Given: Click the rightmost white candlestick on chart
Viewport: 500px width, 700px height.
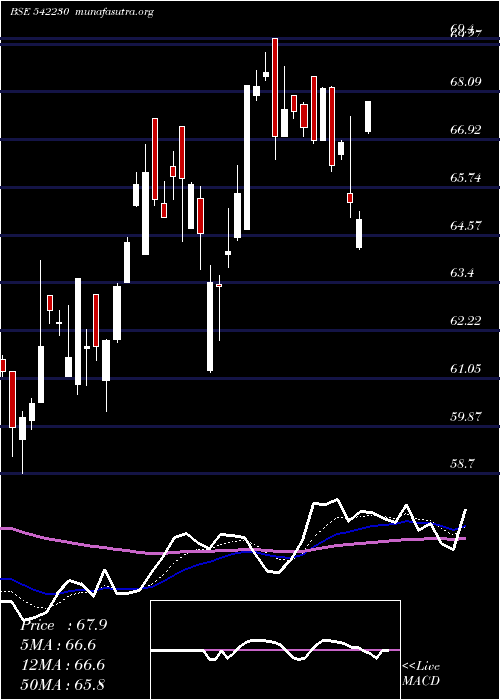Looking at the screenshot, I should coord(368,117).
